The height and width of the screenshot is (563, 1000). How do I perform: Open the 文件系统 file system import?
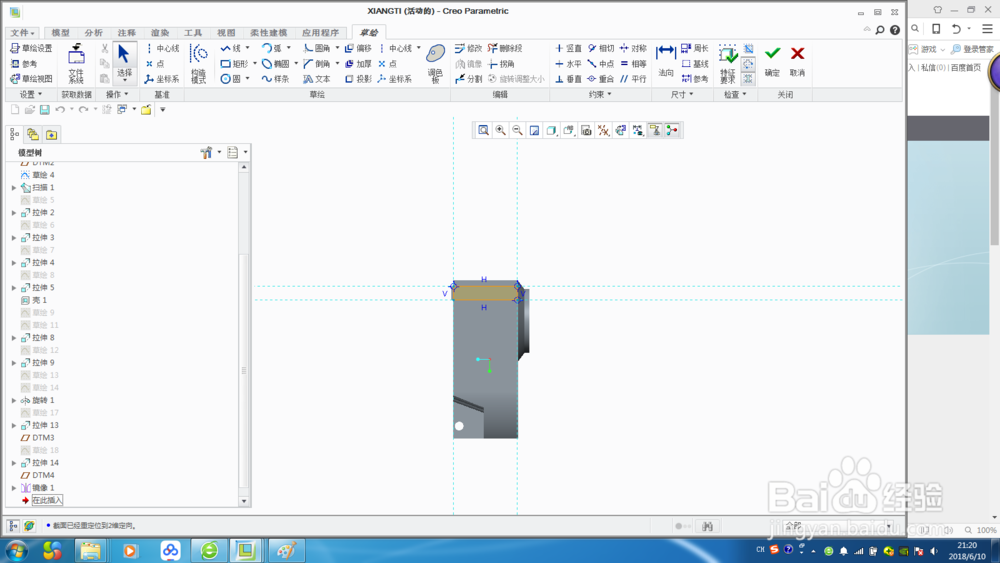click(x=76, y=64)
